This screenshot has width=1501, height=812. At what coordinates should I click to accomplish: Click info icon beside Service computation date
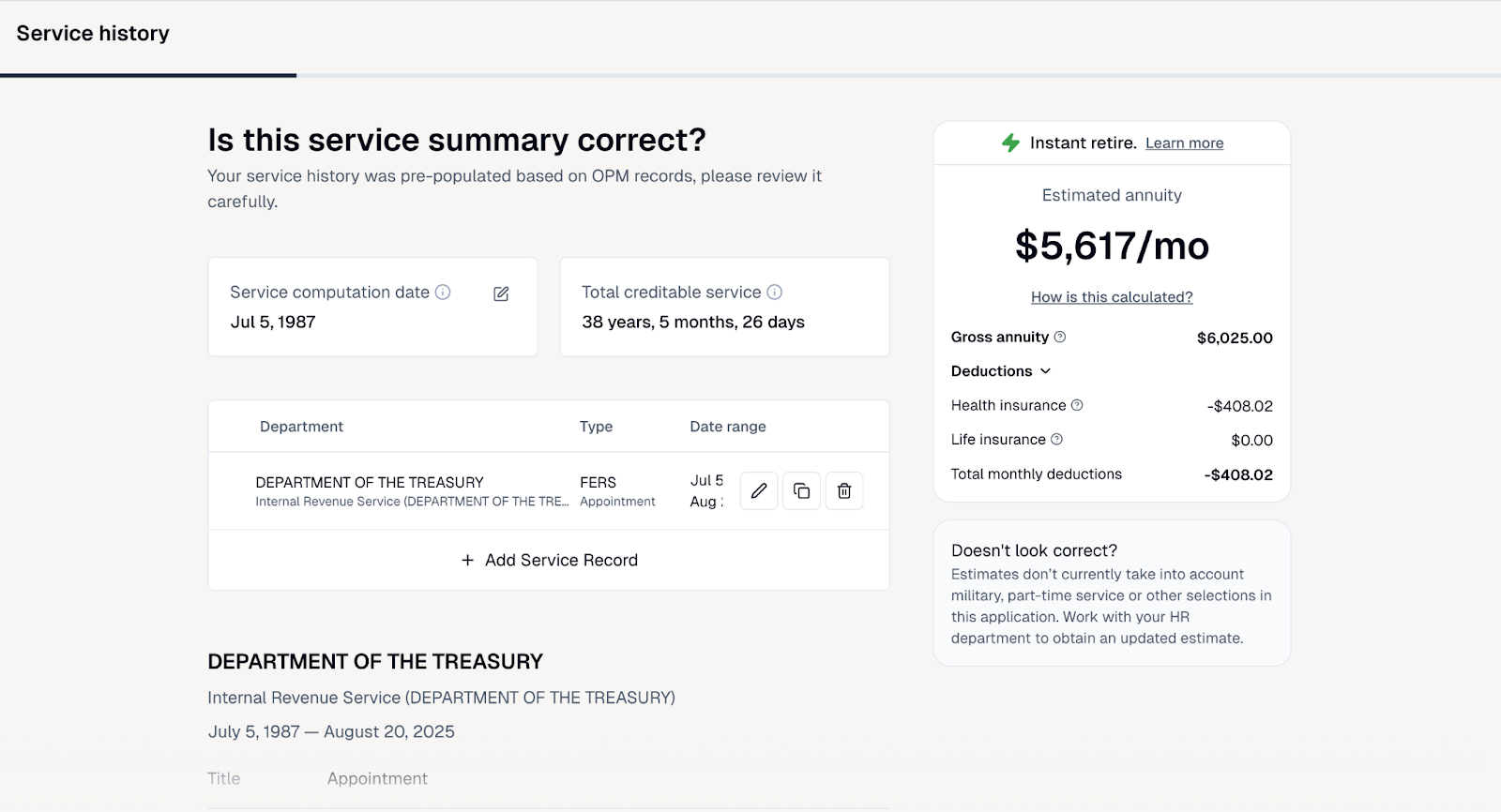[x=443, y=293]
